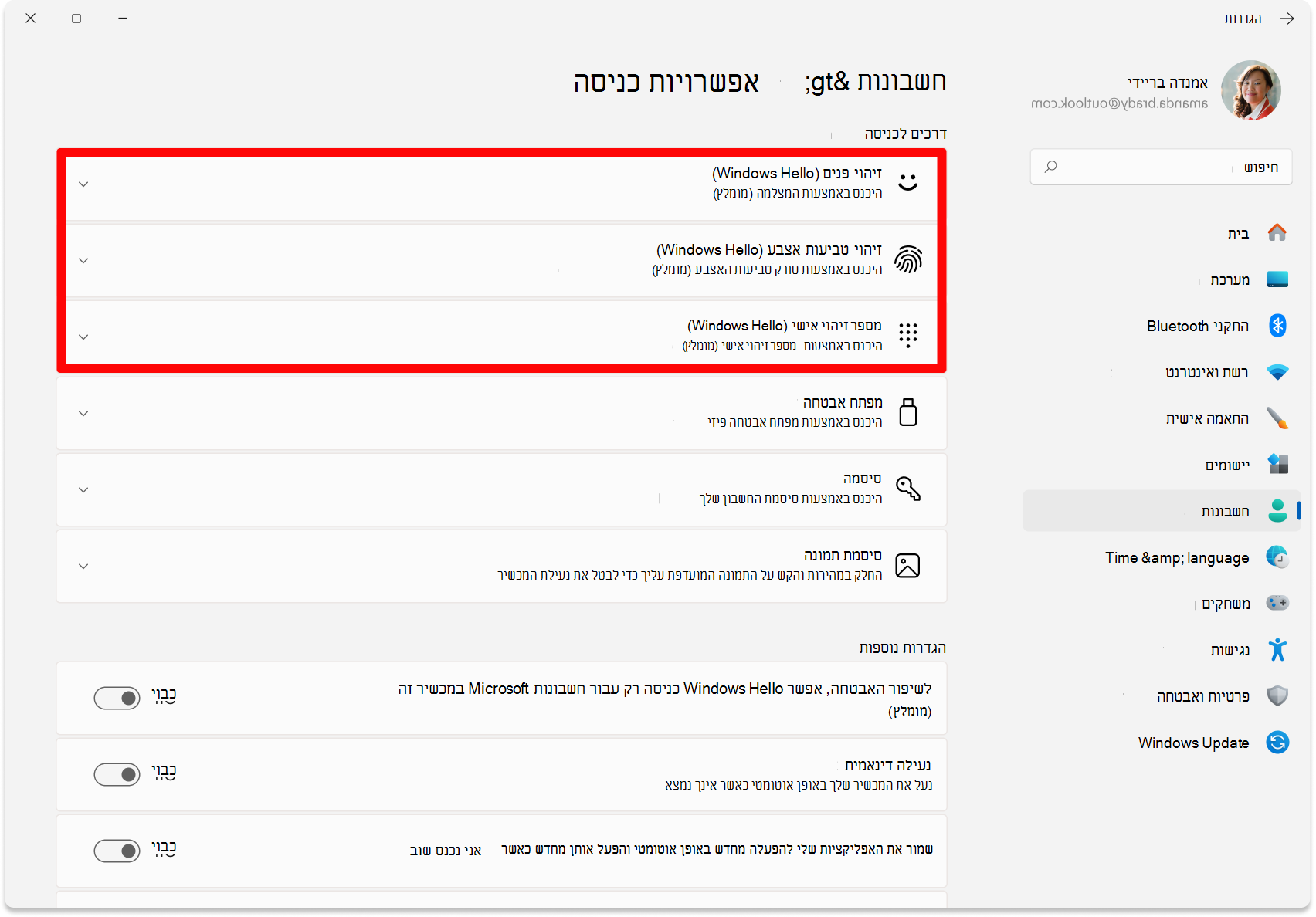Click into the Settings search field
This screenshot has width=1316, height=917.
pyautogui.click(x=1161, y=167)
